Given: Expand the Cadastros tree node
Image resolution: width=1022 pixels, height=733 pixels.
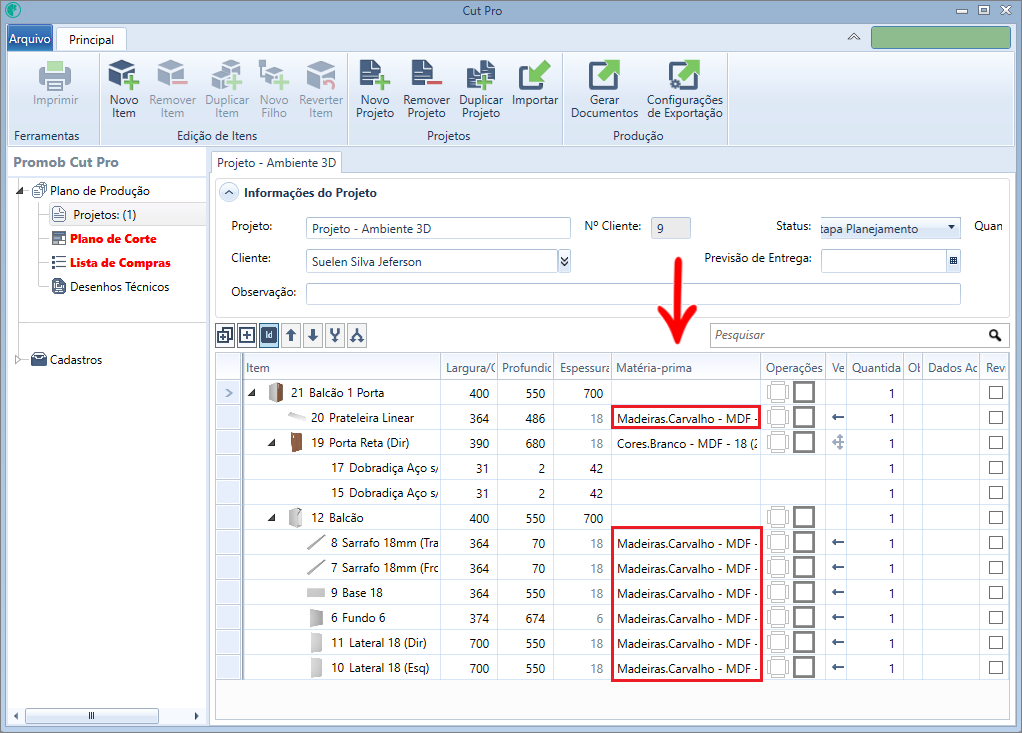Looking at the screenshot, I should pyautogui.click(x=18, y=359).
